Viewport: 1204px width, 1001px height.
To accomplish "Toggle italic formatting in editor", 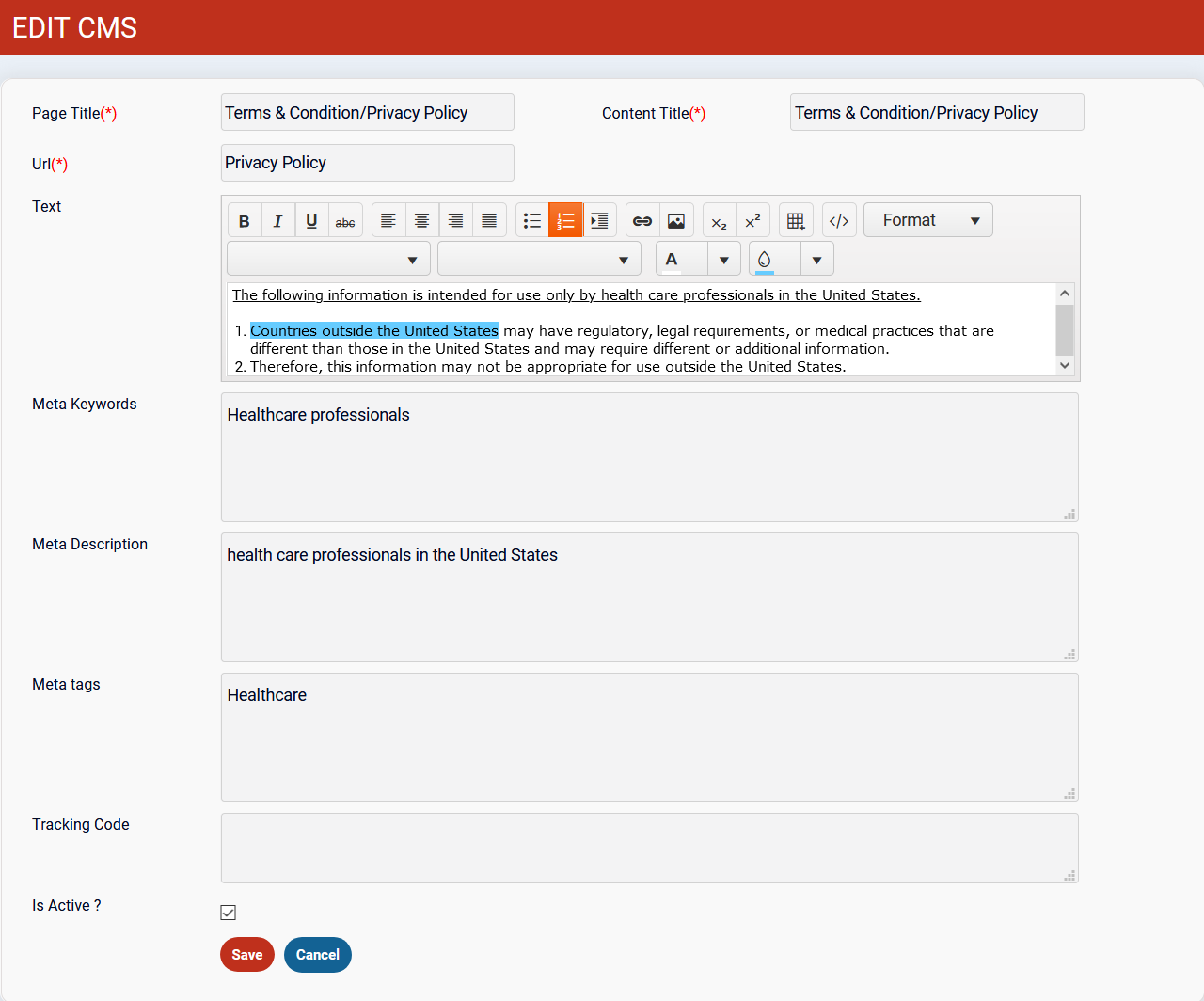I will (277, 220).
